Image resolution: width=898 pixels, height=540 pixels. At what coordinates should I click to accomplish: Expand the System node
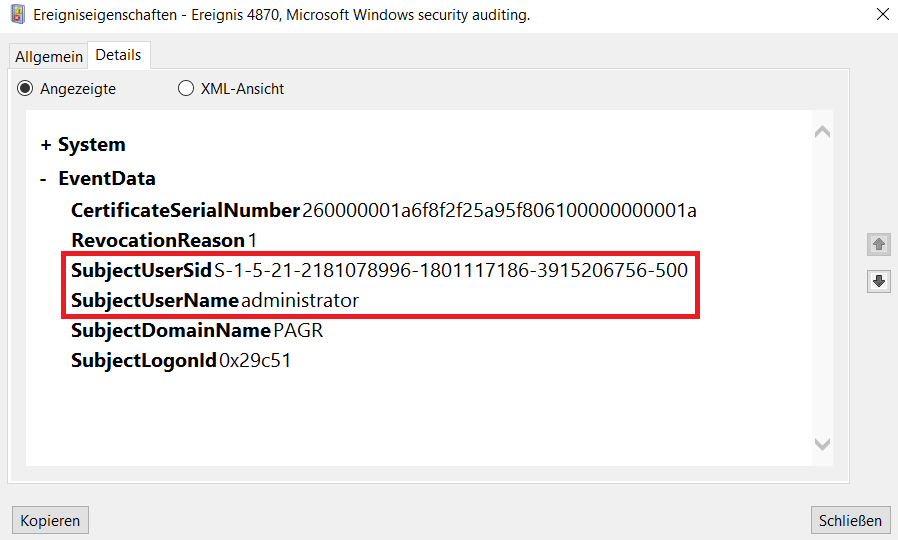tap(46, 145)
